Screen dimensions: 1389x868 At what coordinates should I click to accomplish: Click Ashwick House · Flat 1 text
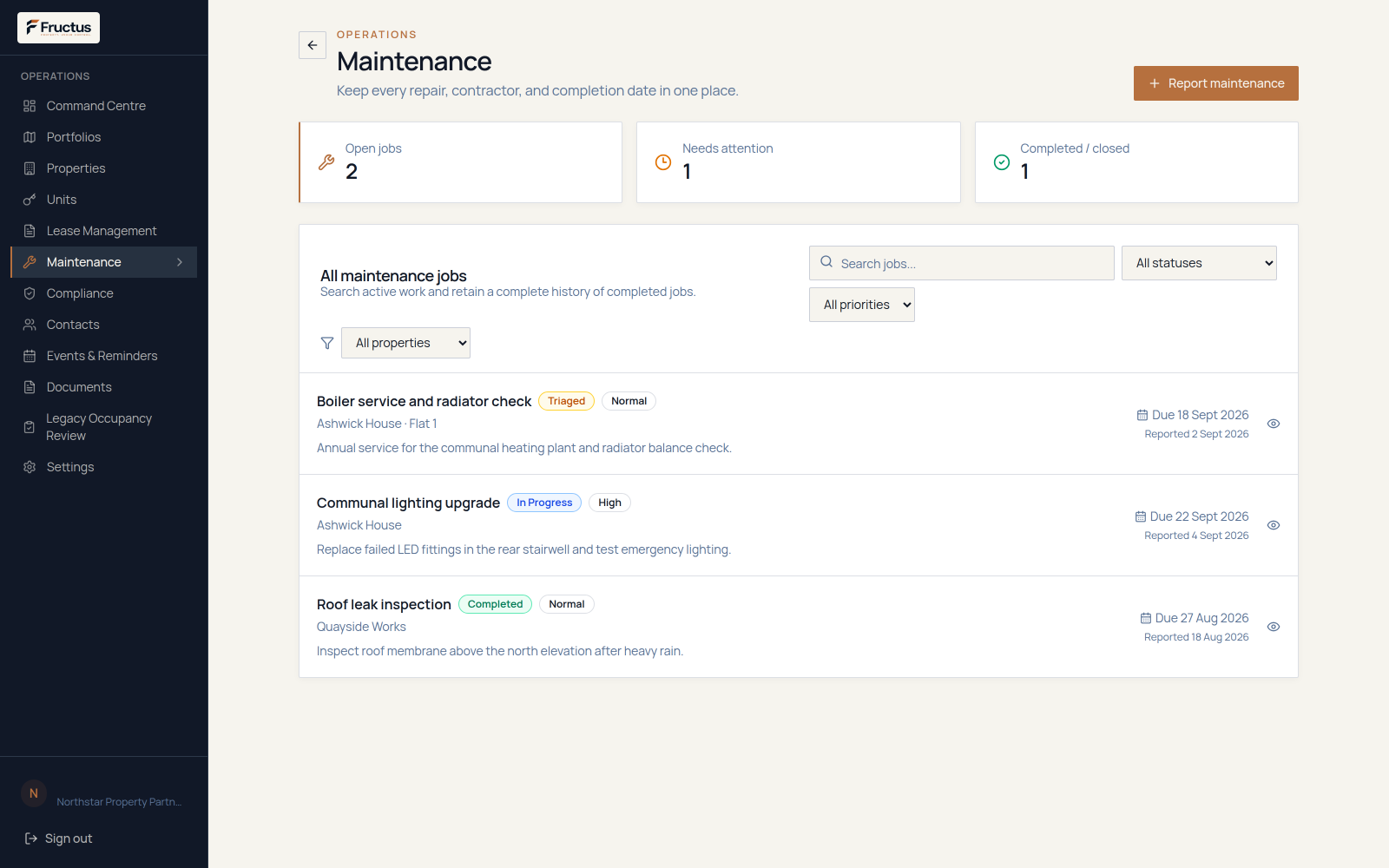pos(377,424)
